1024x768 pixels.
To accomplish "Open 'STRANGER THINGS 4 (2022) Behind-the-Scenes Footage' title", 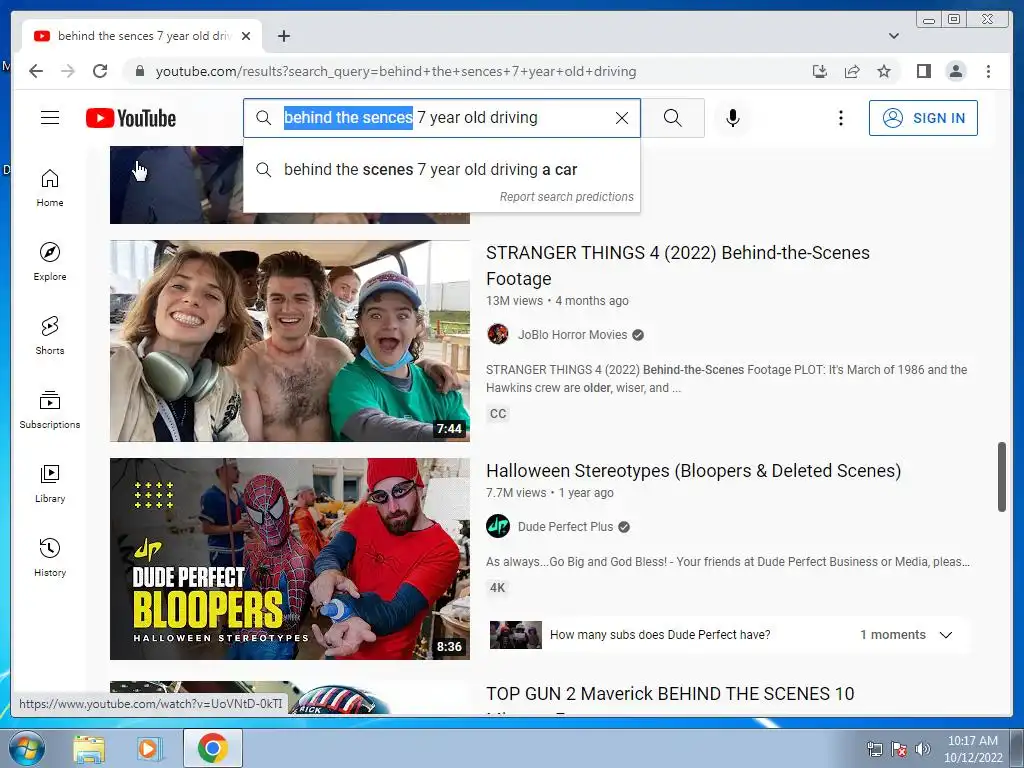I will [x=678, y=266].
